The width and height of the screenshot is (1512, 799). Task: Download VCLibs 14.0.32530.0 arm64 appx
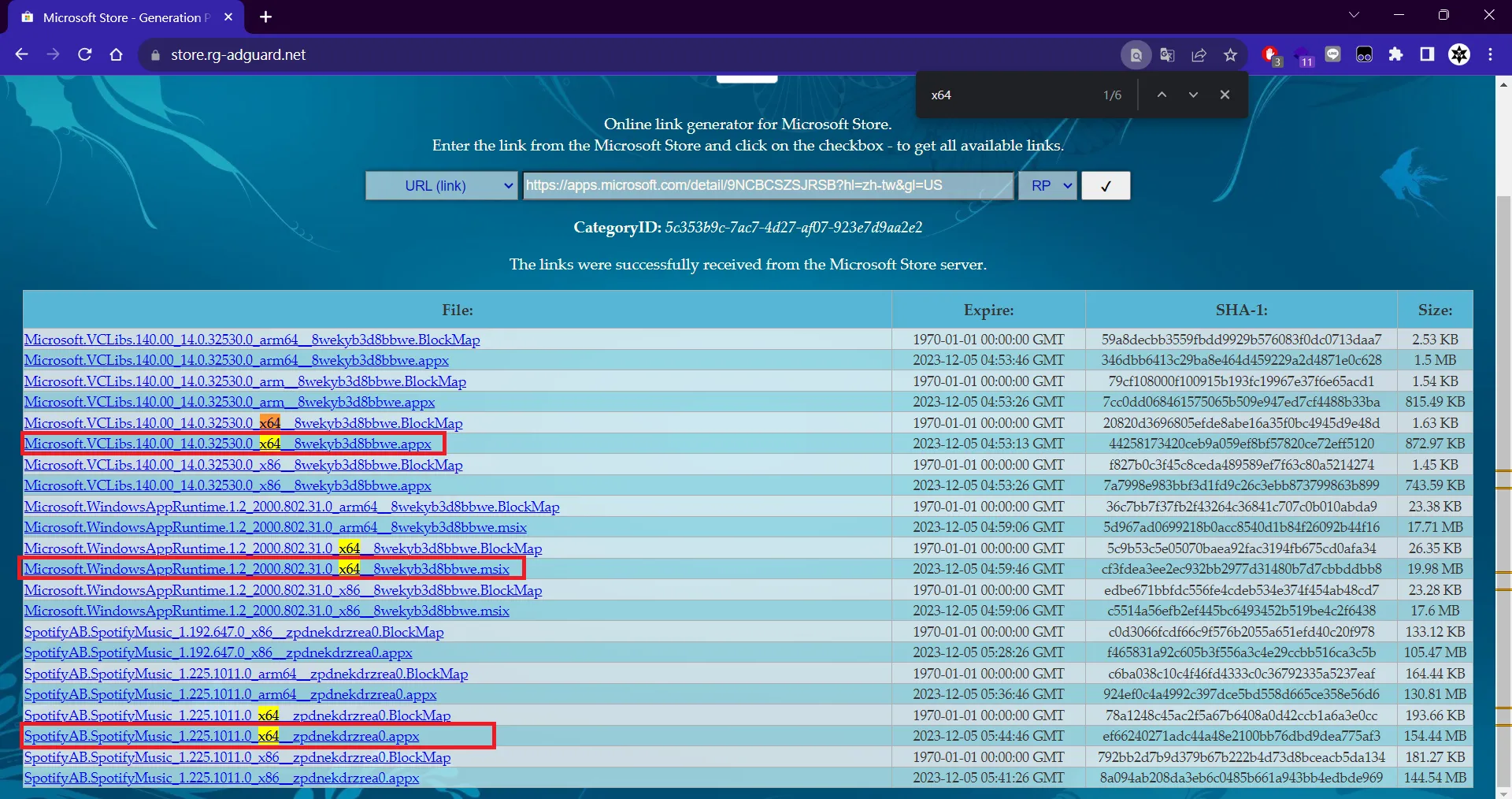(x=236, y=360)
